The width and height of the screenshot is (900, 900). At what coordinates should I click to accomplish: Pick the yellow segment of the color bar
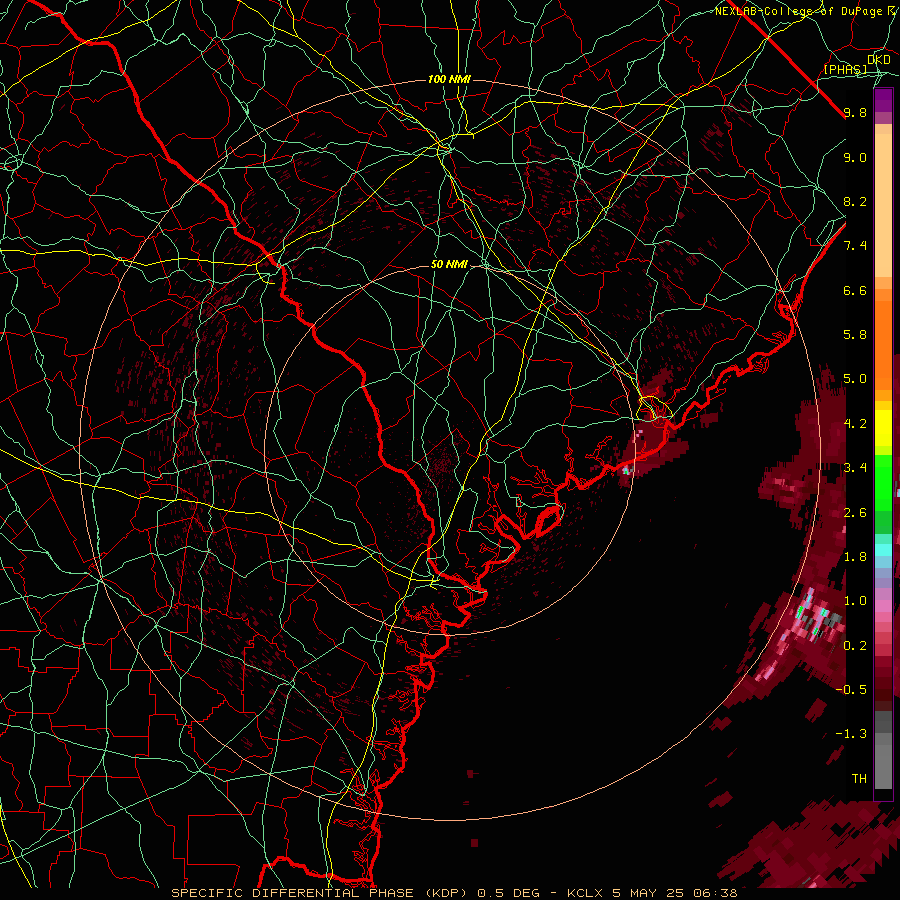pos(883,428)
